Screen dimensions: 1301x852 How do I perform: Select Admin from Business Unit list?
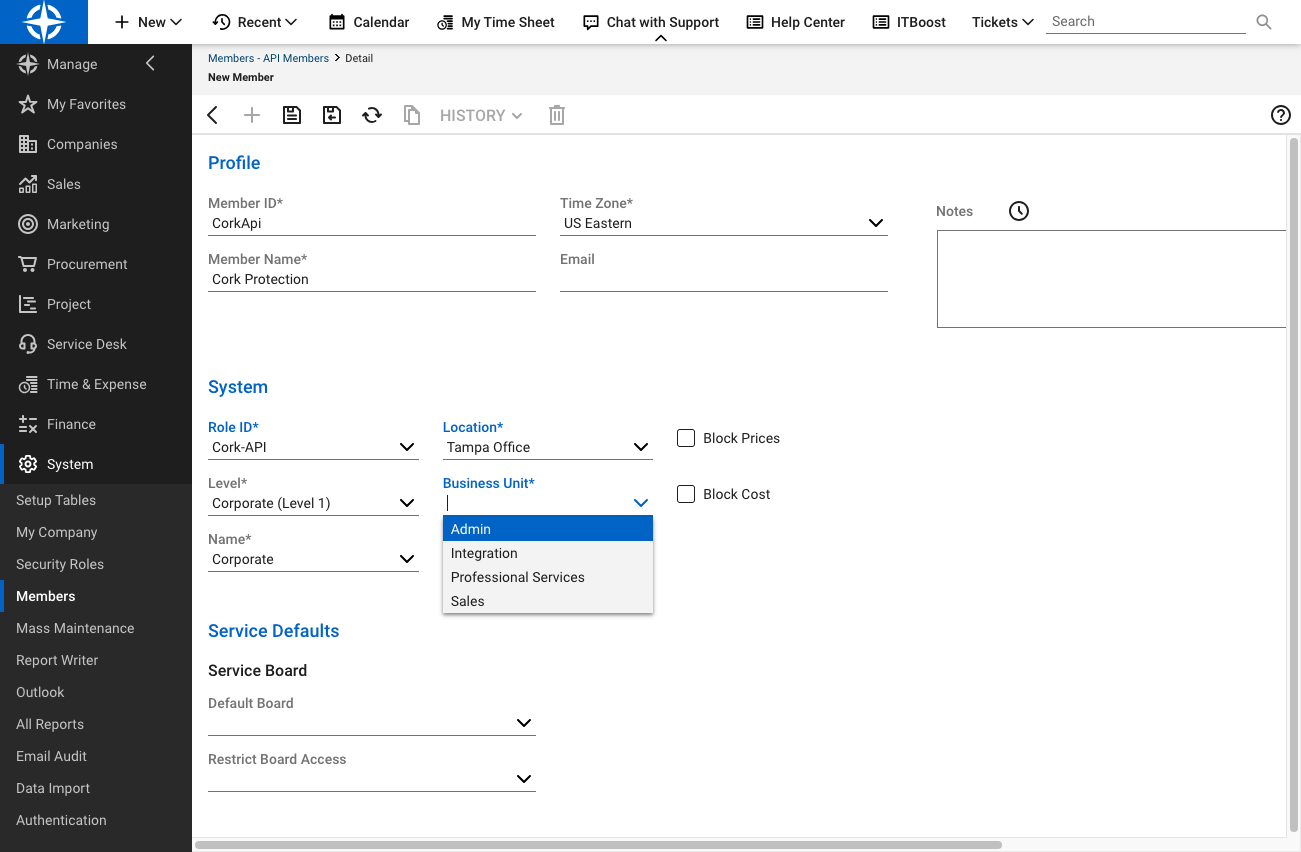(x=548, y=529)
